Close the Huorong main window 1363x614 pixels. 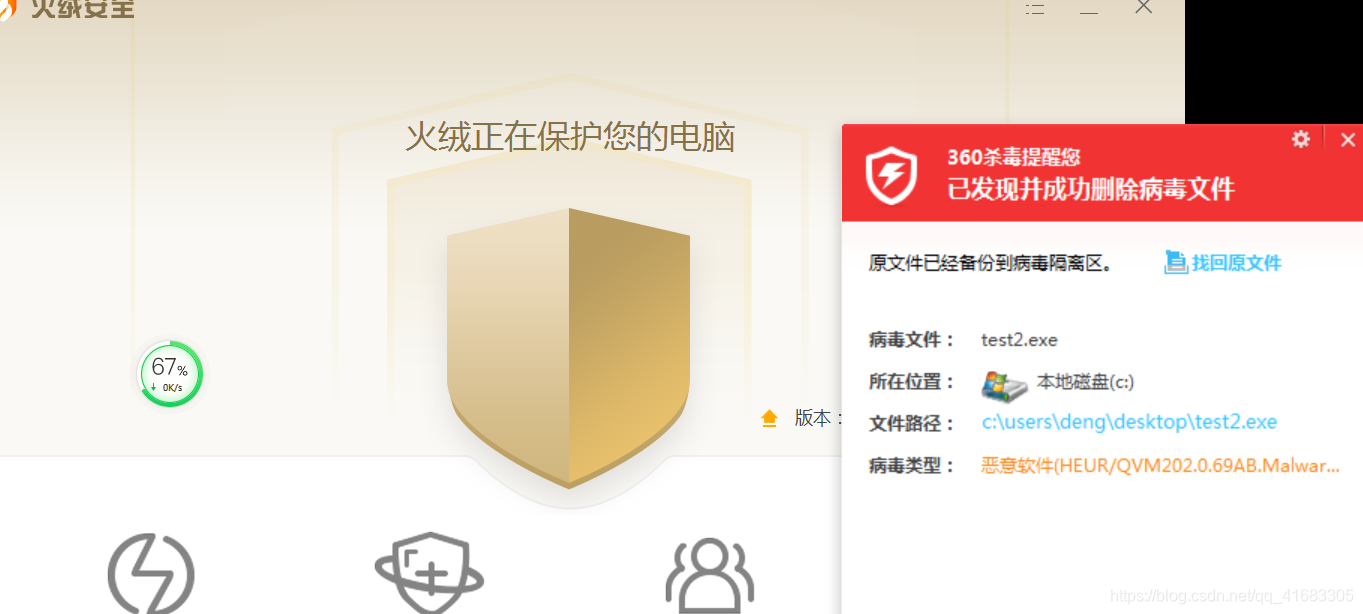[x=1144, y=7]
